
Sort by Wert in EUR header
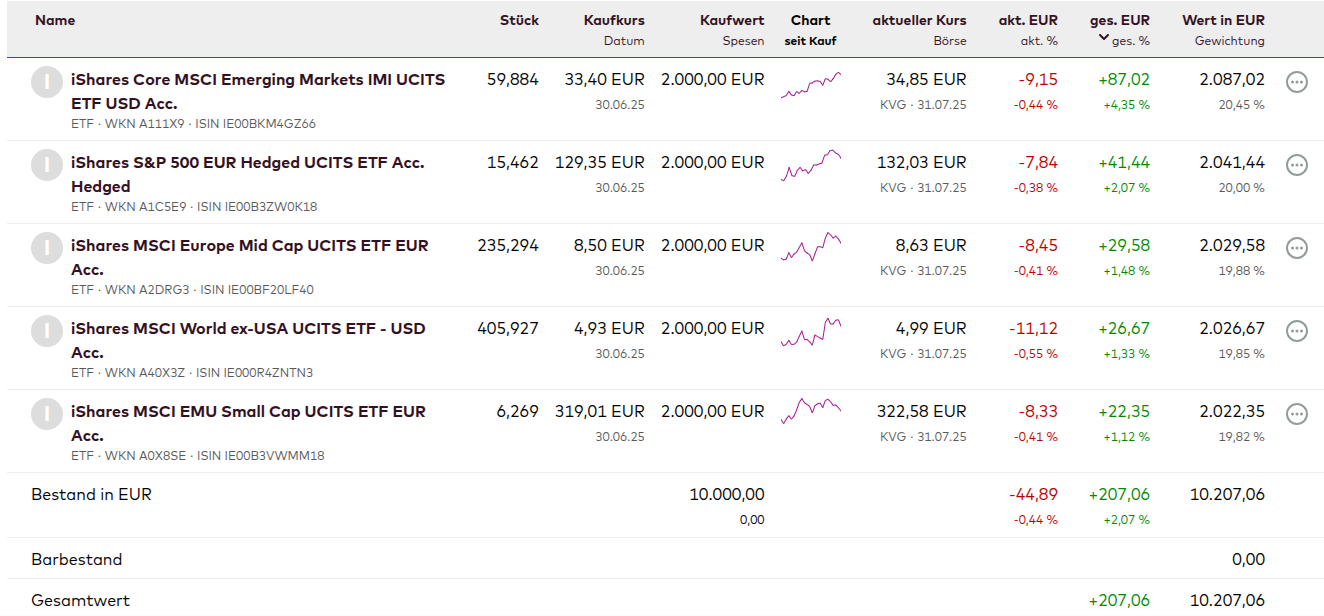tap(1223, 20)
